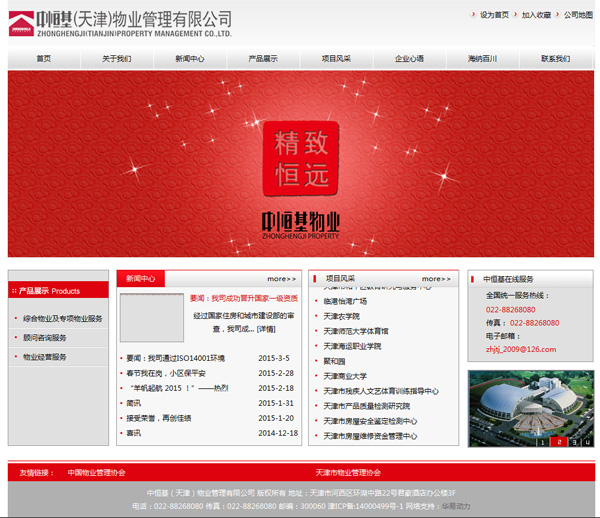This screenshot has height=518, width=600.
Task: Click 加入收藏 link at top
Action: tap(536, 15)
